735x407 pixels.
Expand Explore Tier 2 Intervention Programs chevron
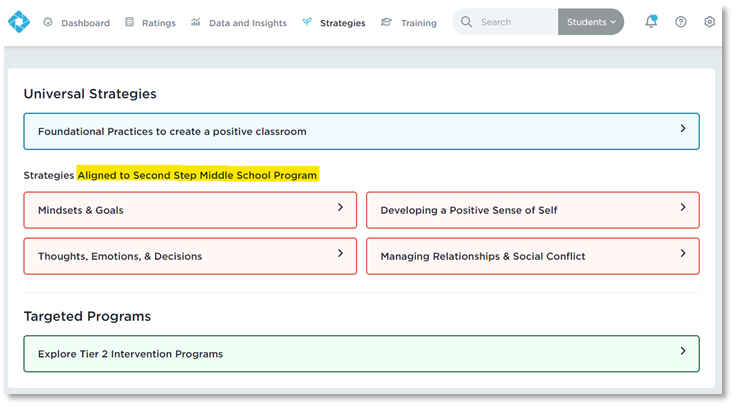683,351
